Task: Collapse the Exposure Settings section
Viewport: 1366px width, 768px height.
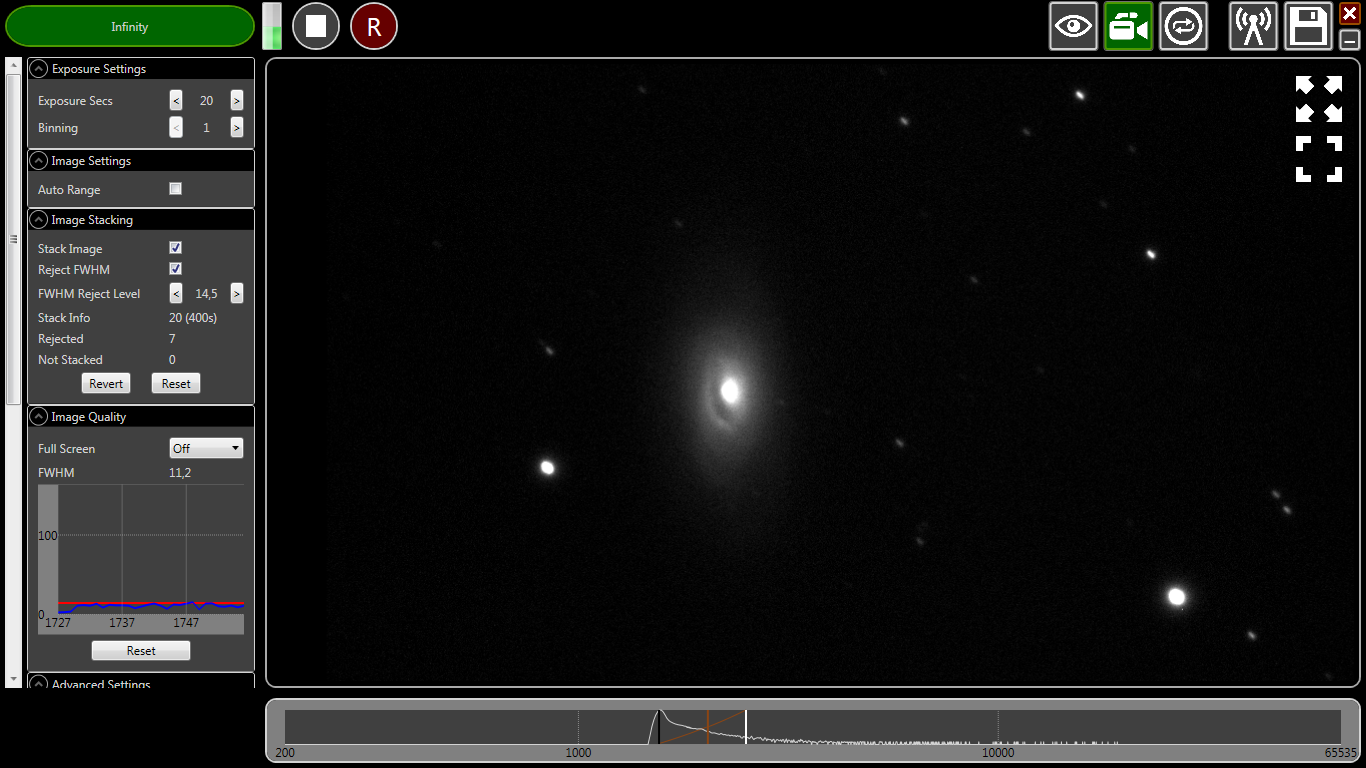Action: point(39,69)
